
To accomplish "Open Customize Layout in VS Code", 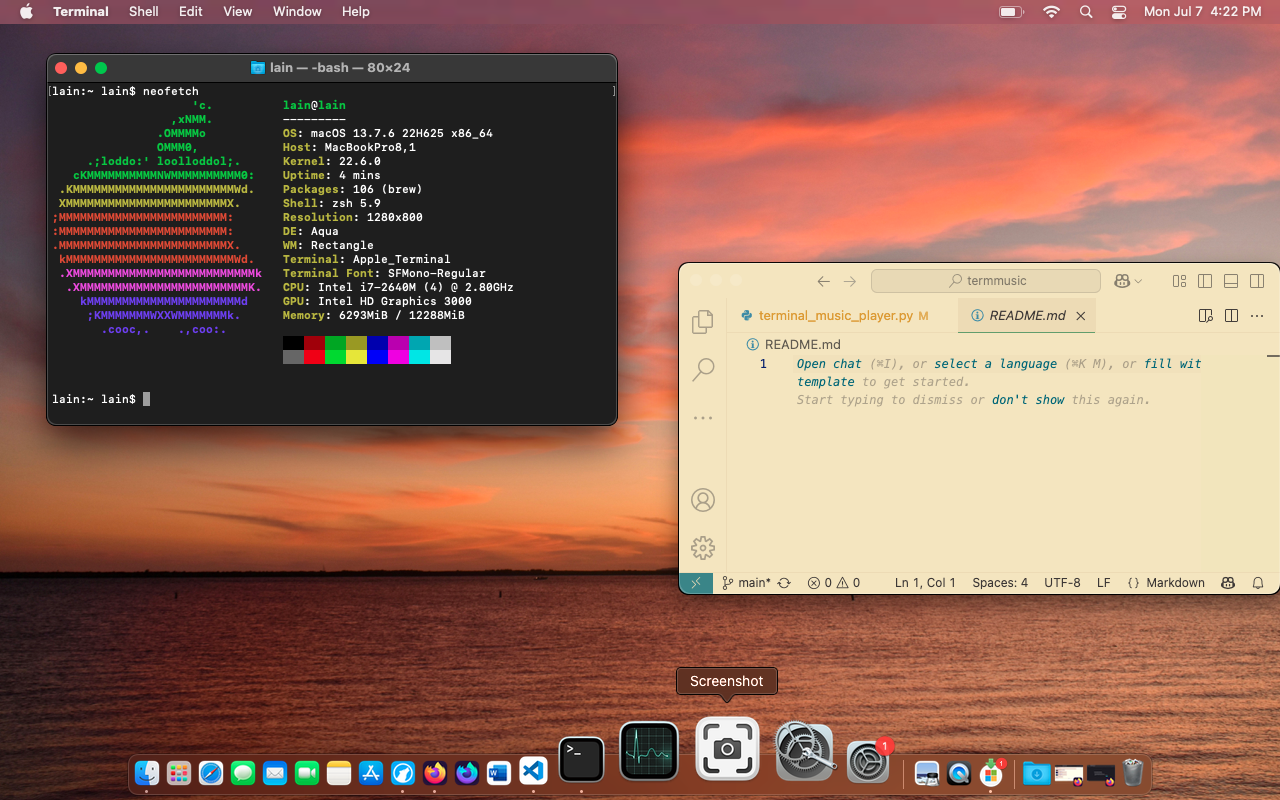I will pyautogui.click(x=1179, y=281).
